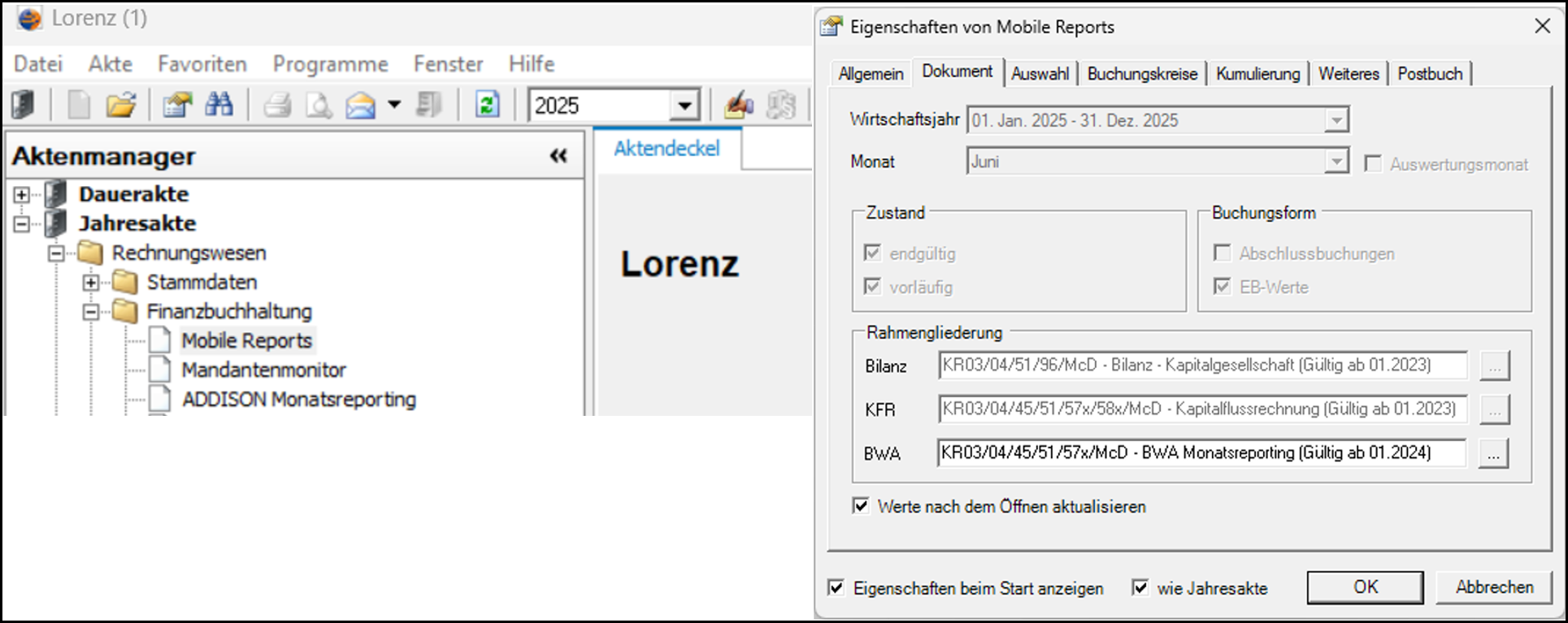This screenshot has height=623, width=1568.
Task: Select Mobile Reports in the tree
Action: tap(247, 341)
